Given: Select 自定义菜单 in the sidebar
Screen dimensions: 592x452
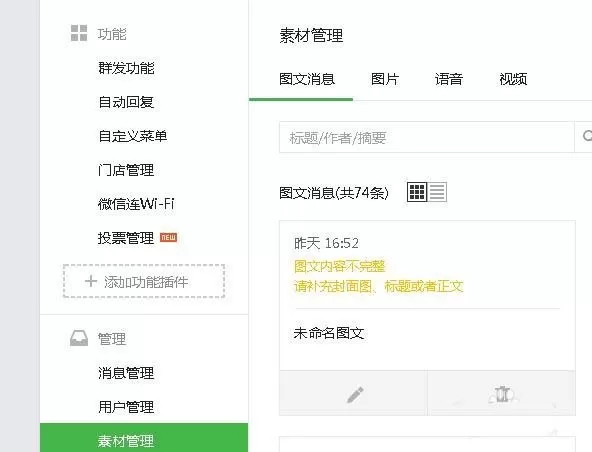Looking at the screenshot, I should click(x=133, y=136).
